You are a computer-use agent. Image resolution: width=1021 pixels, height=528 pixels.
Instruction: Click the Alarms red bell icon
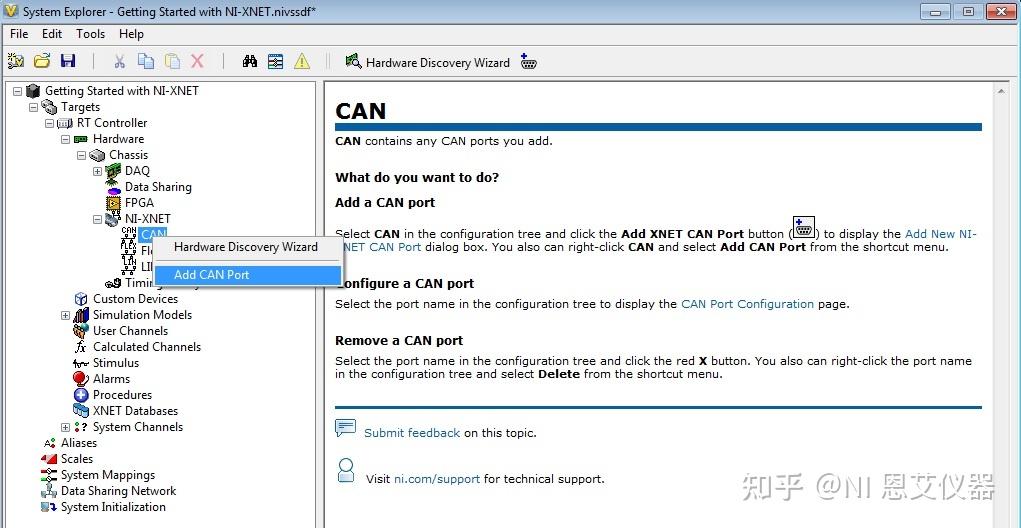[x=81, y=379]
